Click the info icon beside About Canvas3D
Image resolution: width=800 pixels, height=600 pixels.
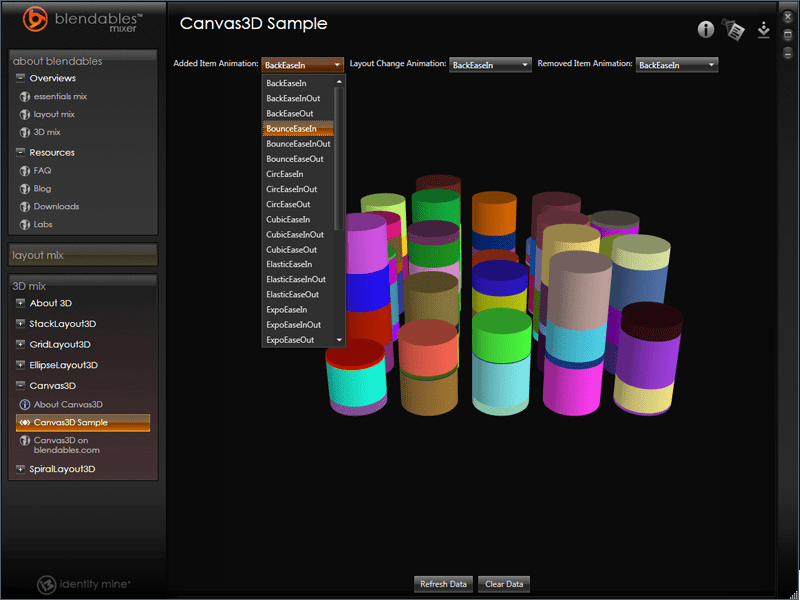pyautogui.click(x=24, y=405)
